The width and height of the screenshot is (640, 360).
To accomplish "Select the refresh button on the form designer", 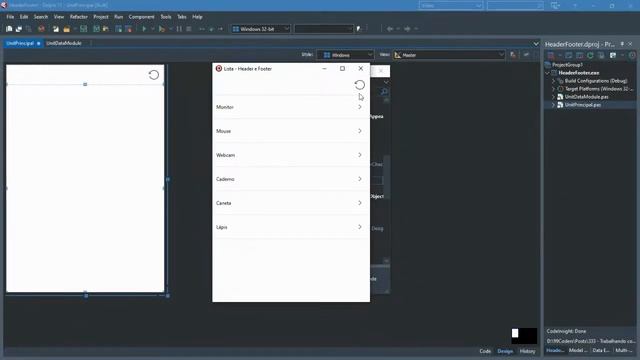I will [x=154, y=75].
